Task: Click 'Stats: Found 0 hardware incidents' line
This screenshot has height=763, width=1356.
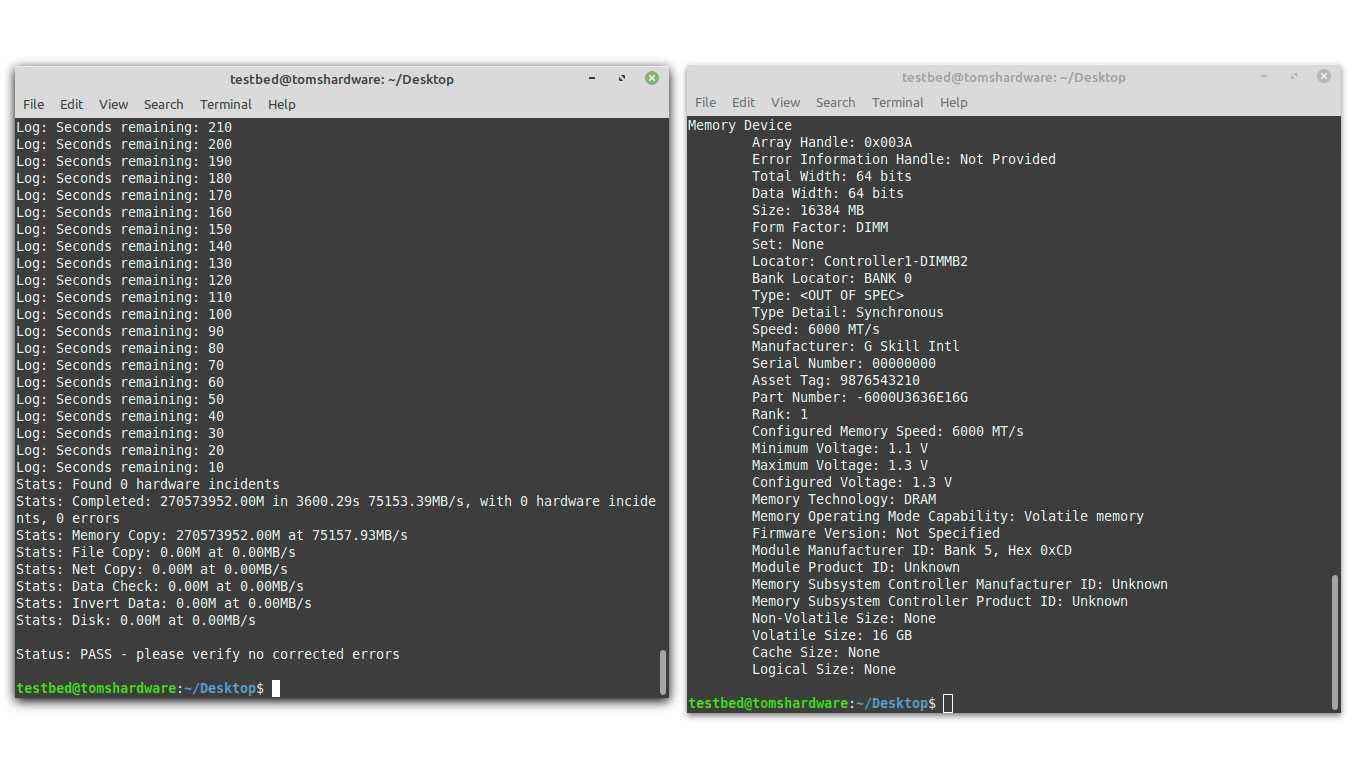Action: tap(148, 484)
